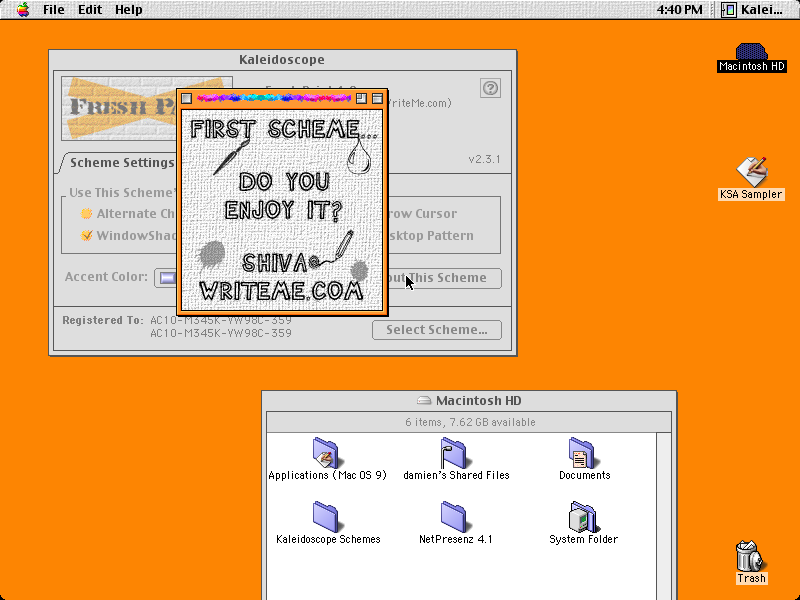The width and height of the screenshot is (800, 600).
Task: Select the Documents folder icon
Action: click(x=582, y=453)
